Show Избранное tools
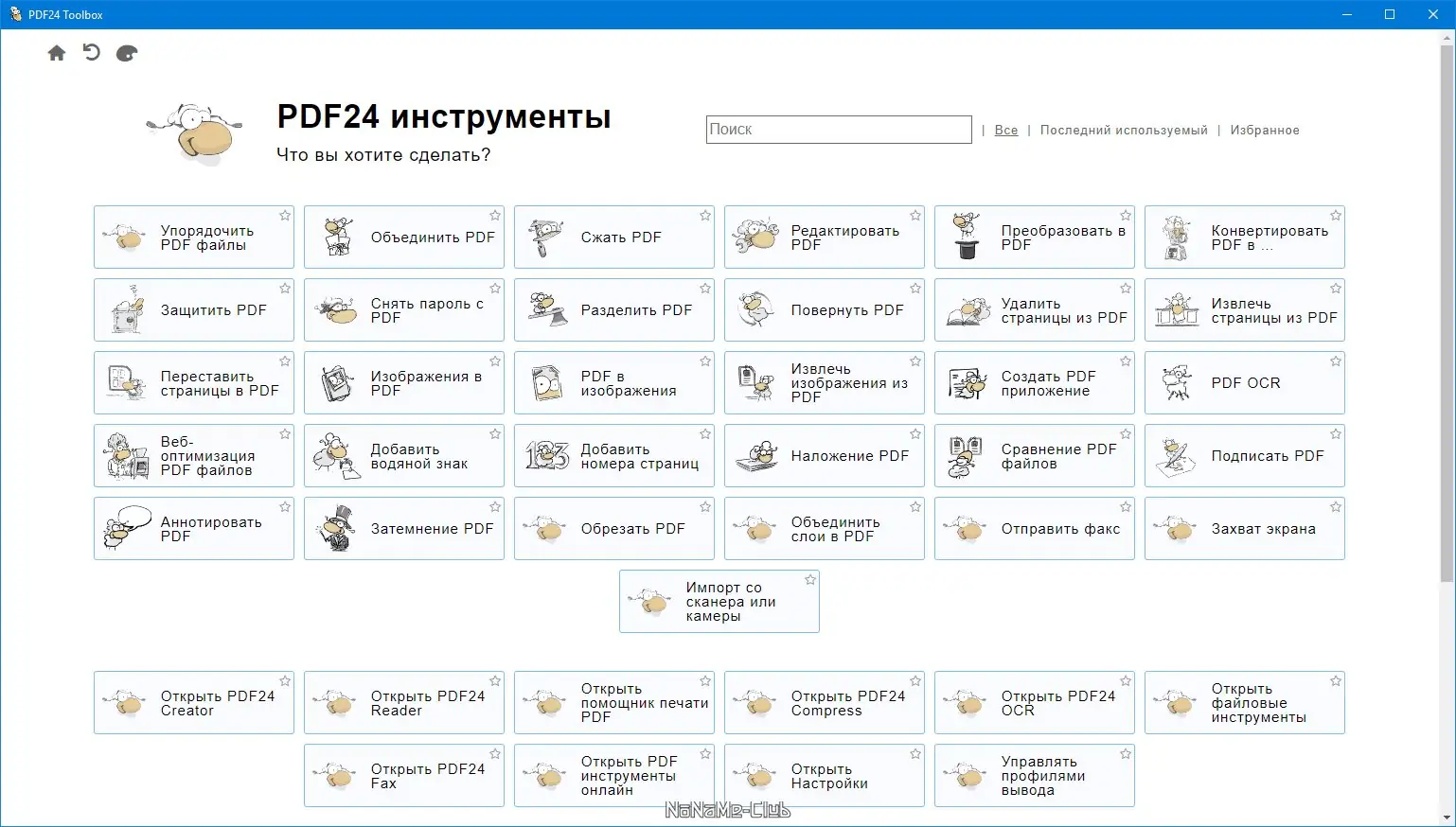The height and width of the screenshot is (827, 1456). pyautogui.click(x=1265, y=131)
